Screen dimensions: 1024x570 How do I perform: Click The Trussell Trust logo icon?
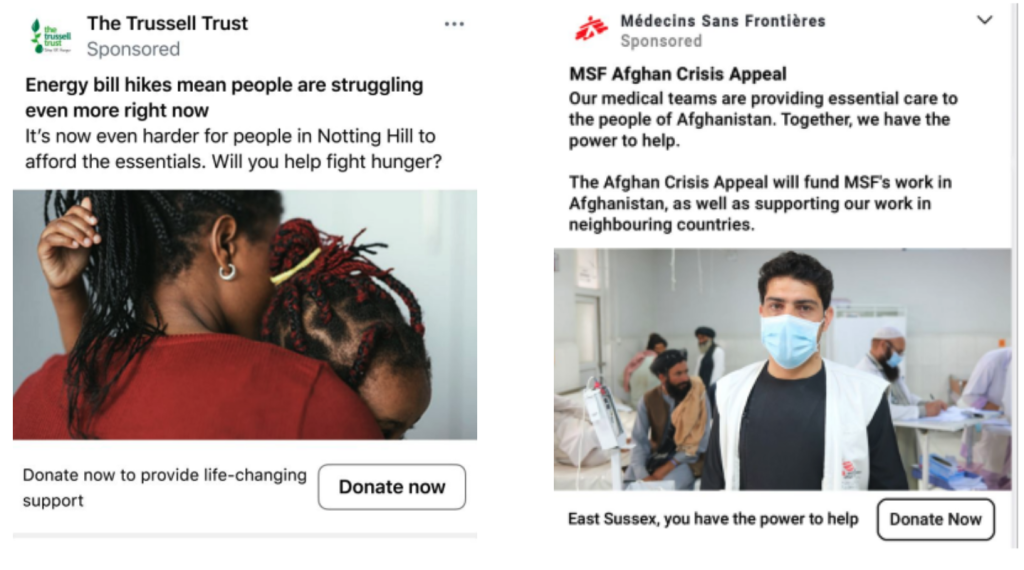point(51,36)
